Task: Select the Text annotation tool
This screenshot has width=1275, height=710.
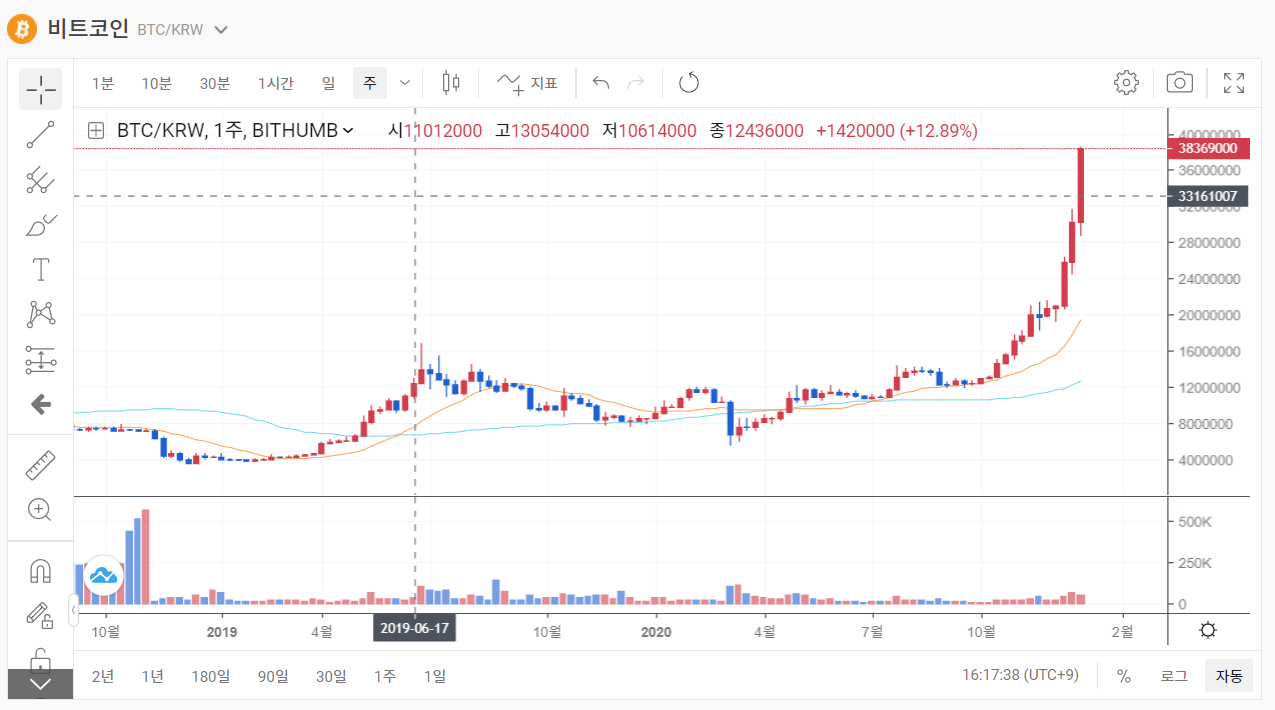Action: tap(40, 270)
